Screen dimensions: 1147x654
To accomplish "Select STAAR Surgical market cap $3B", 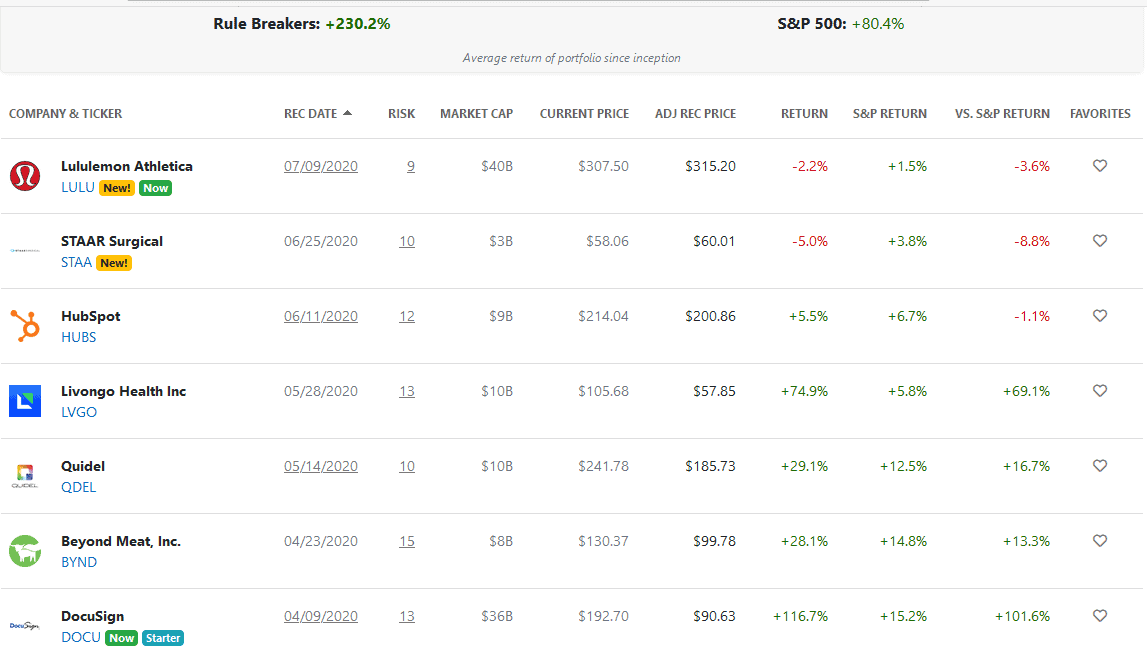I will coord(501,241).
